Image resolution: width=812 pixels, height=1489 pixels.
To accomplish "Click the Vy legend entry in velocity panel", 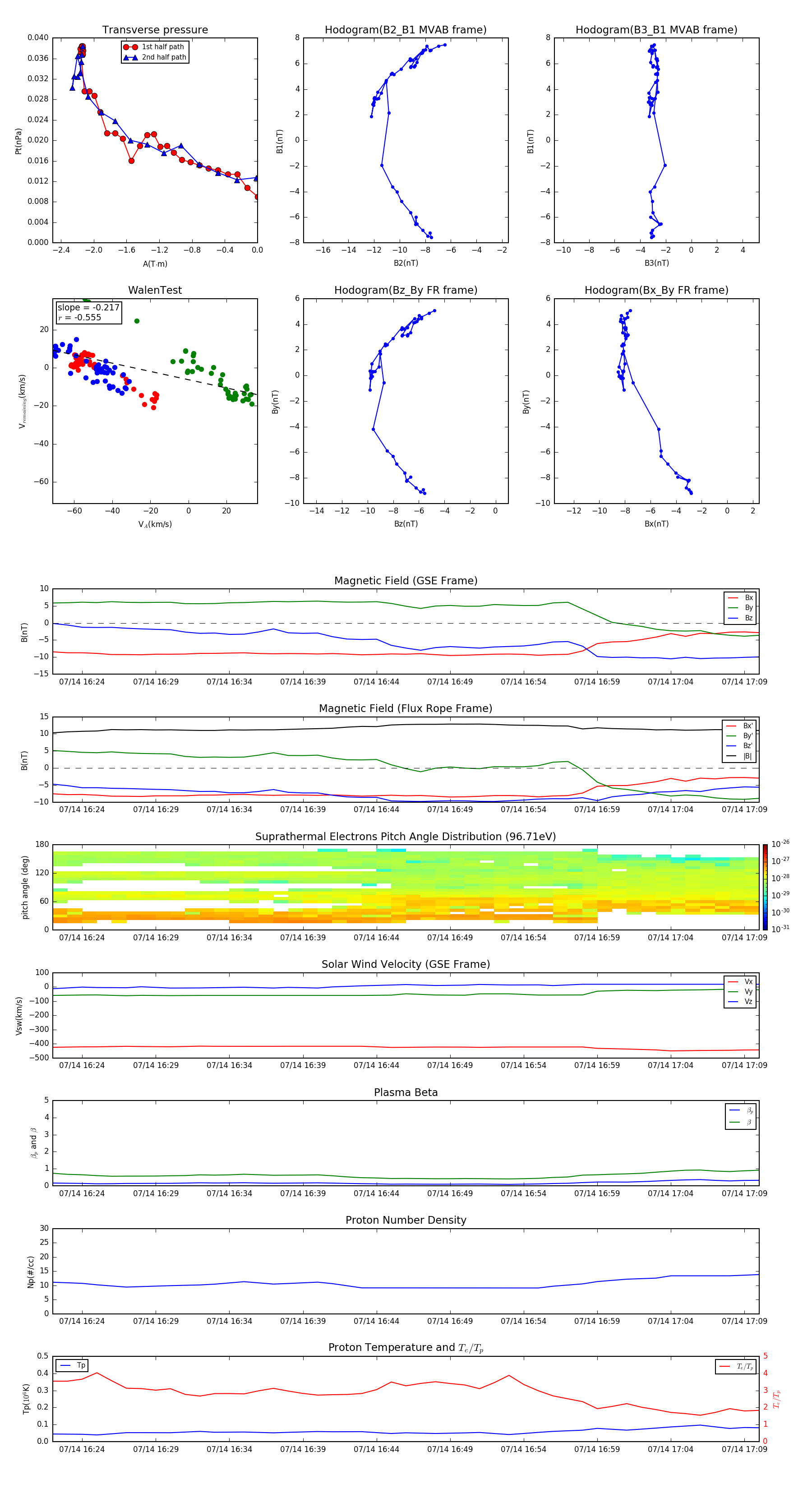I will (740, 991).
